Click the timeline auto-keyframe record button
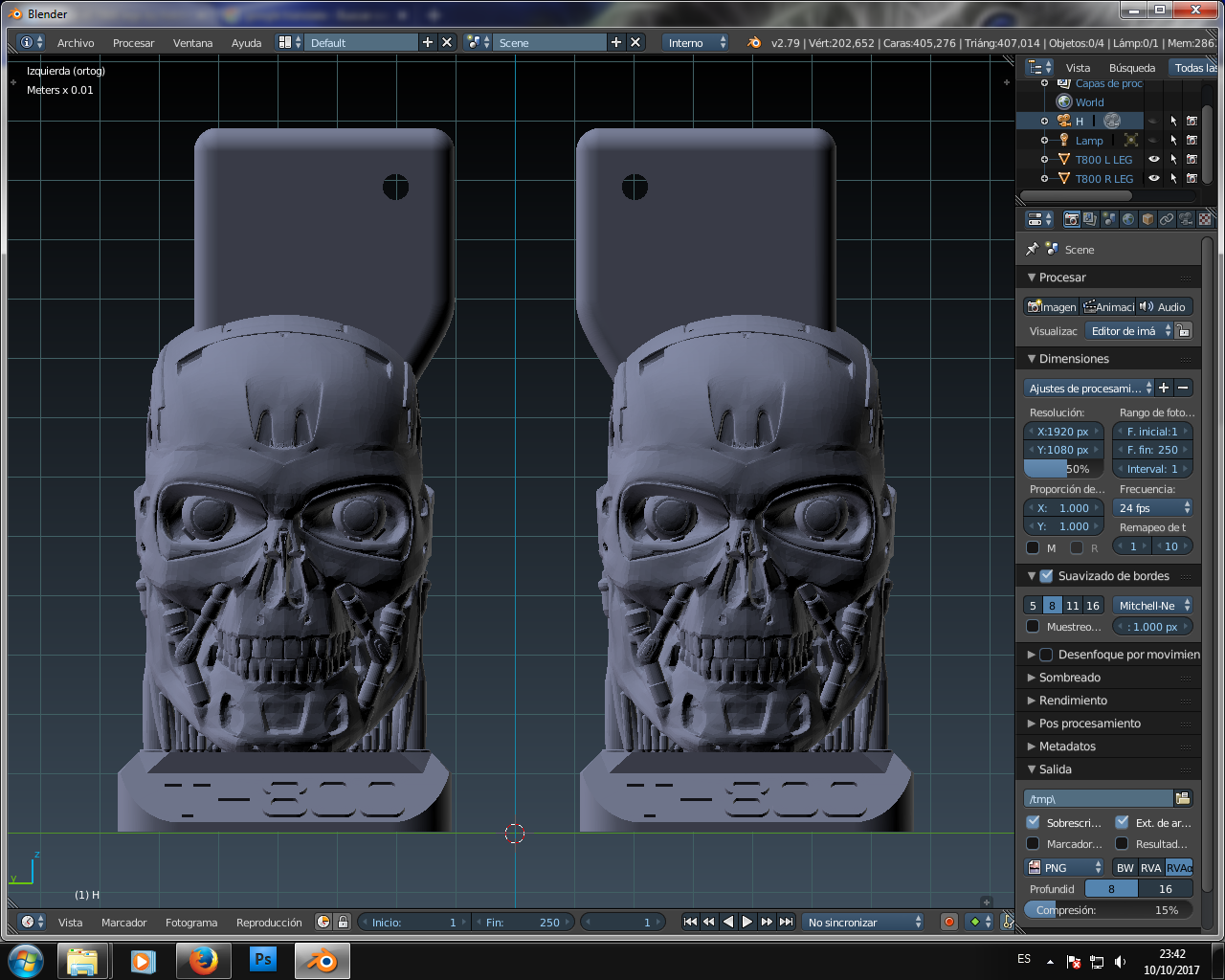 [949, 922]
